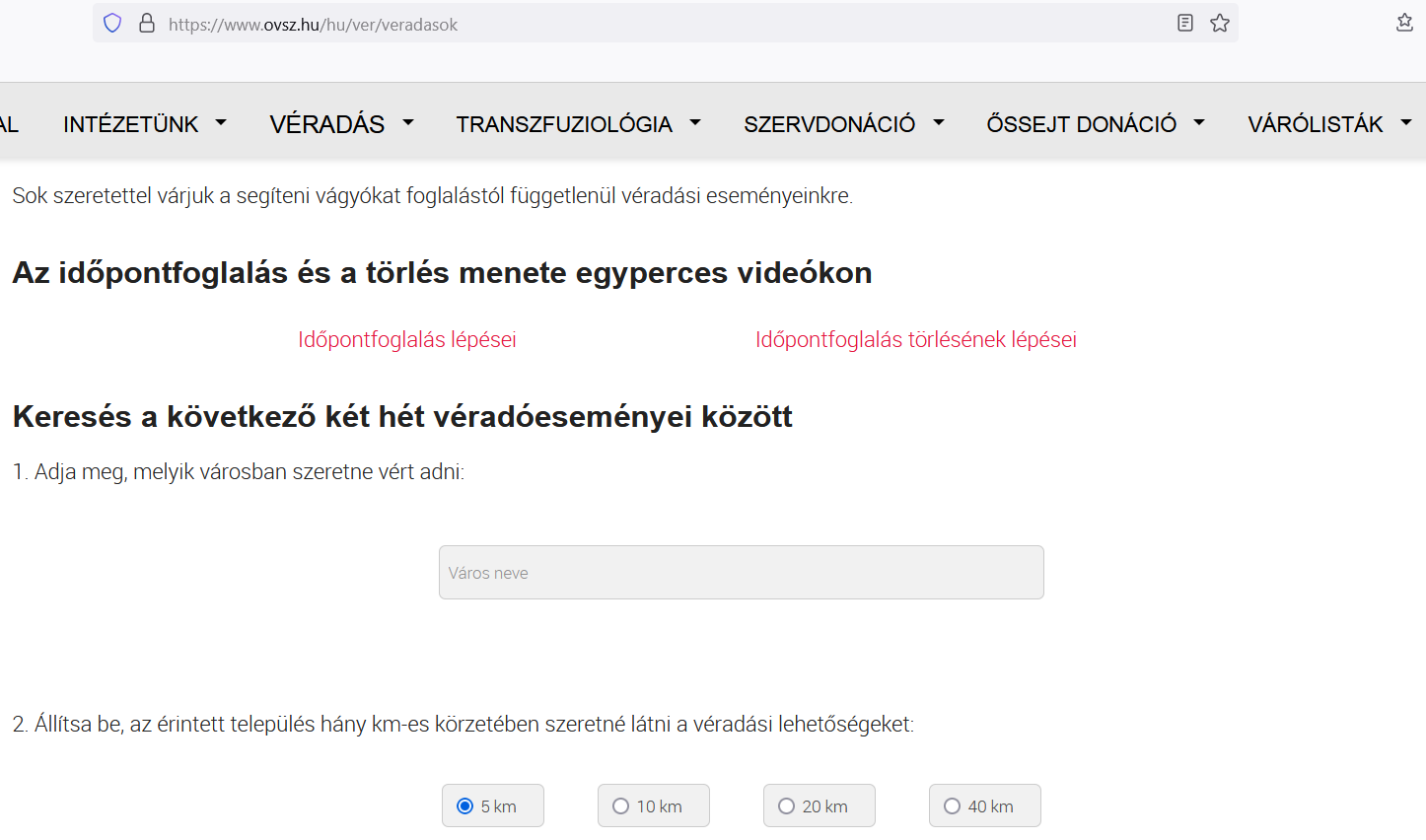Toggle reader view icon in address bar
The width and height of the screenshot is (1426, 840).
coord(1185,24)
